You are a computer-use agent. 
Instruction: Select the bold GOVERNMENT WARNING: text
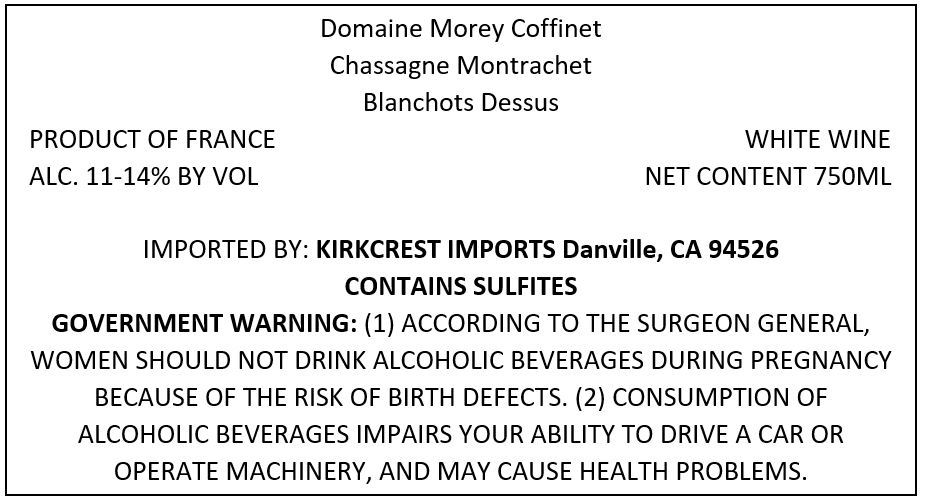click(204, 323)
